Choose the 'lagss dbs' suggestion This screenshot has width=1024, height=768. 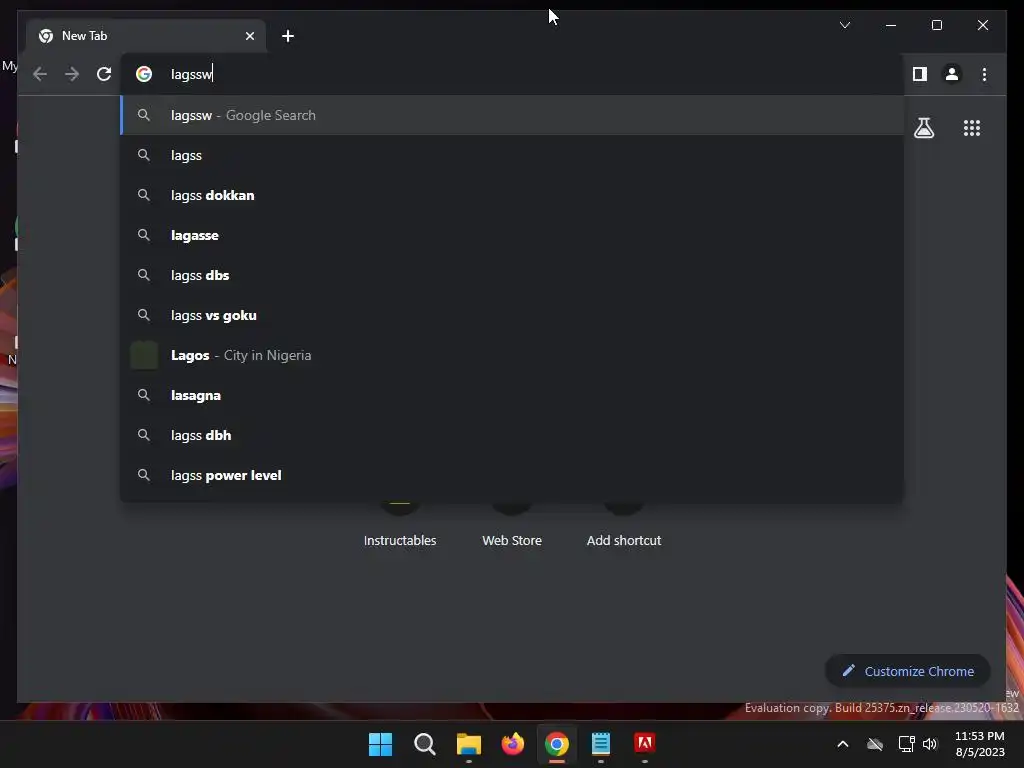[x=512, y=276]
